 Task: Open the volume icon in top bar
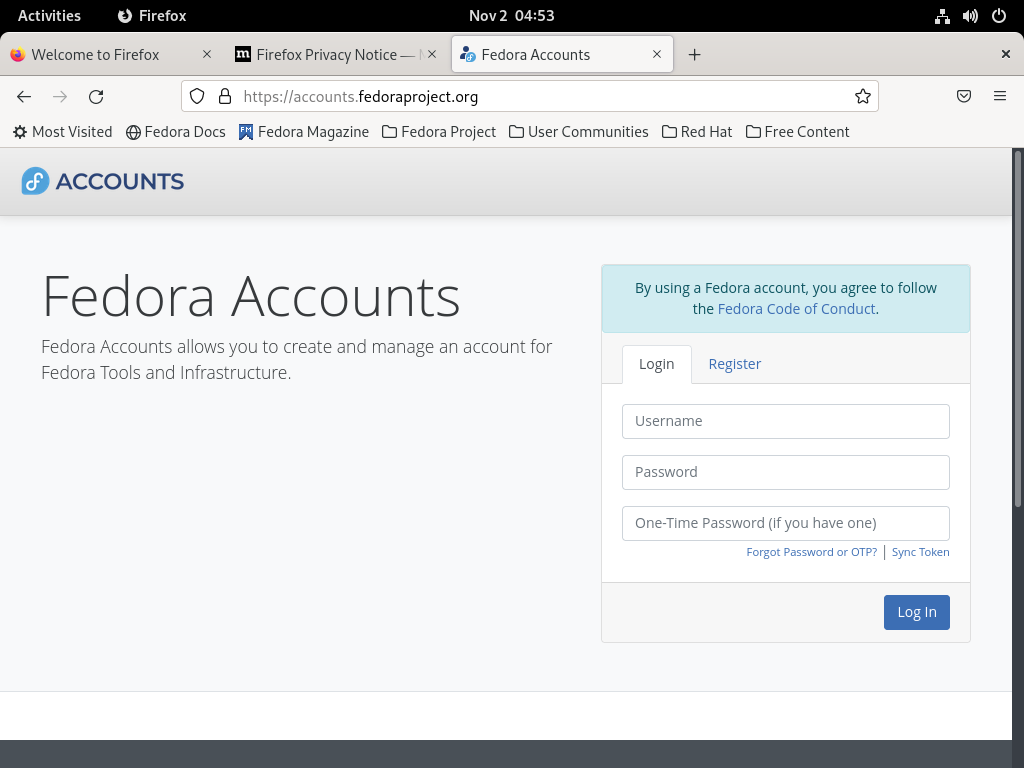[970, 16]
